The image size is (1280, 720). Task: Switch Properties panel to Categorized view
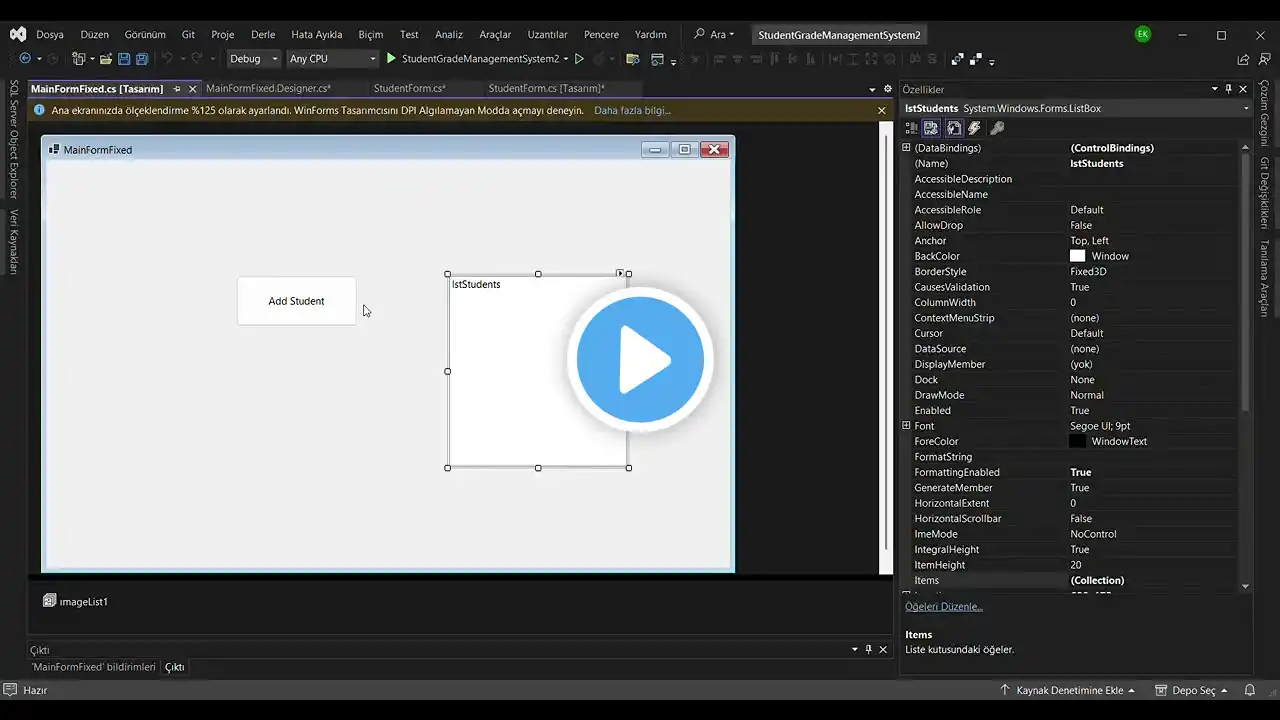pyautogui.click(x=911, y=128)
